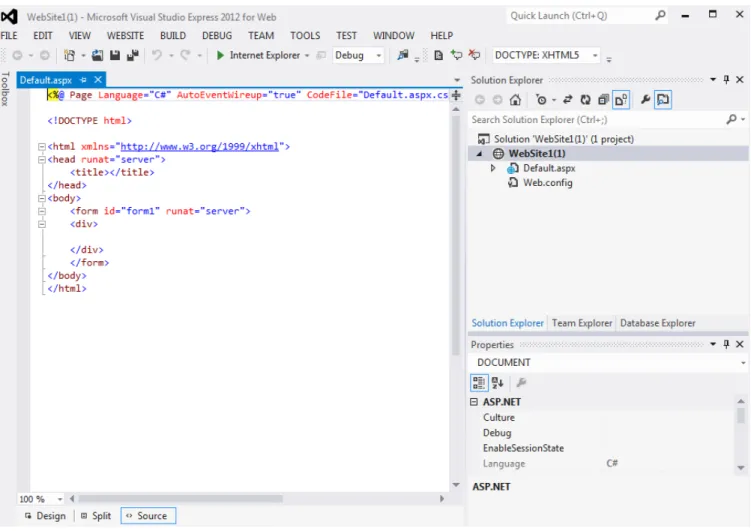Viewport: 751px width, 531px height.
Task: Click the Refresh icon in Solution Explorer
Action: pyautogui.click(x=585, y=100)
